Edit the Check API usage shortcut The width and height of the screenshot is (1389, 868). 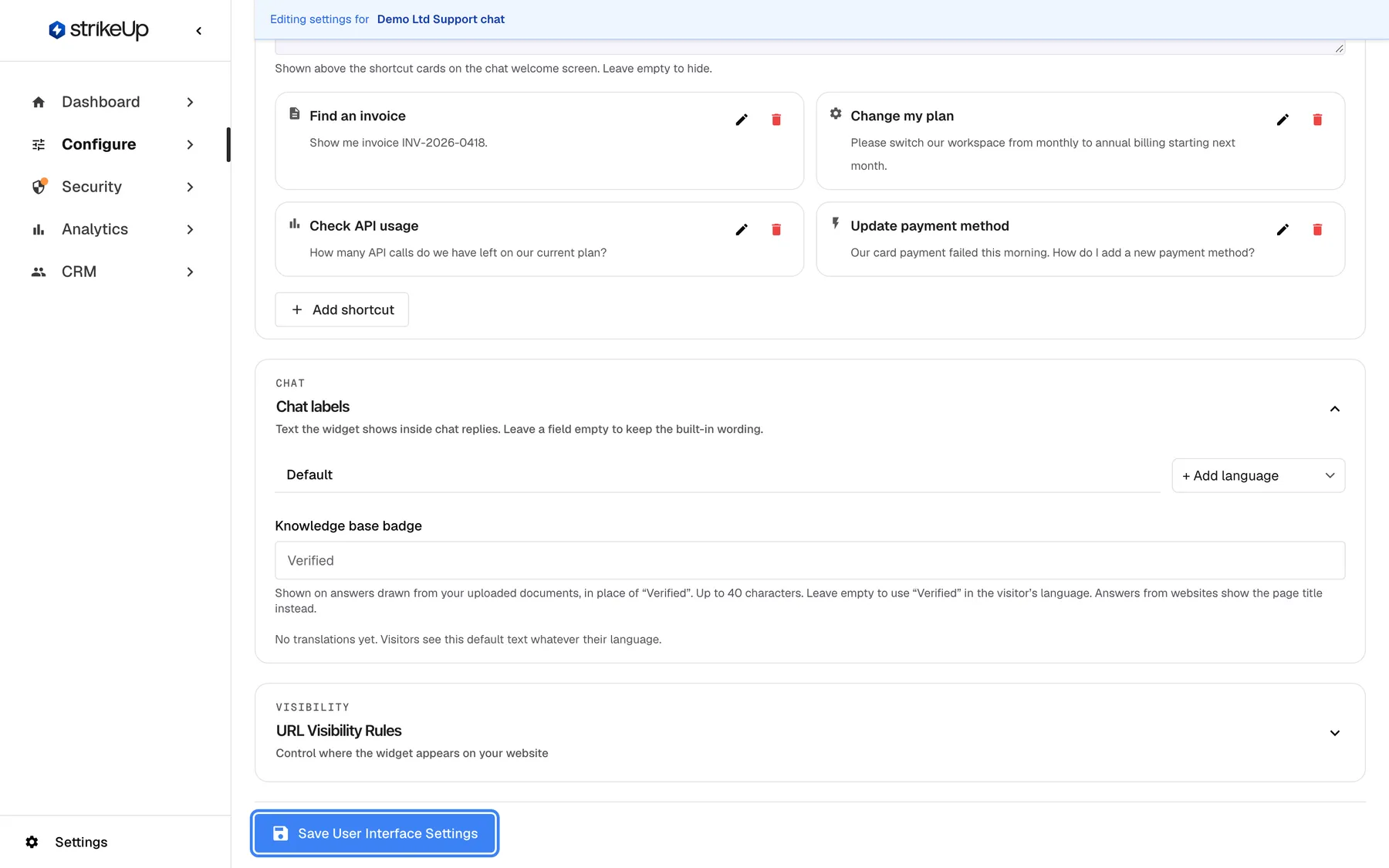pyautogui.click(x=742, y=229)
